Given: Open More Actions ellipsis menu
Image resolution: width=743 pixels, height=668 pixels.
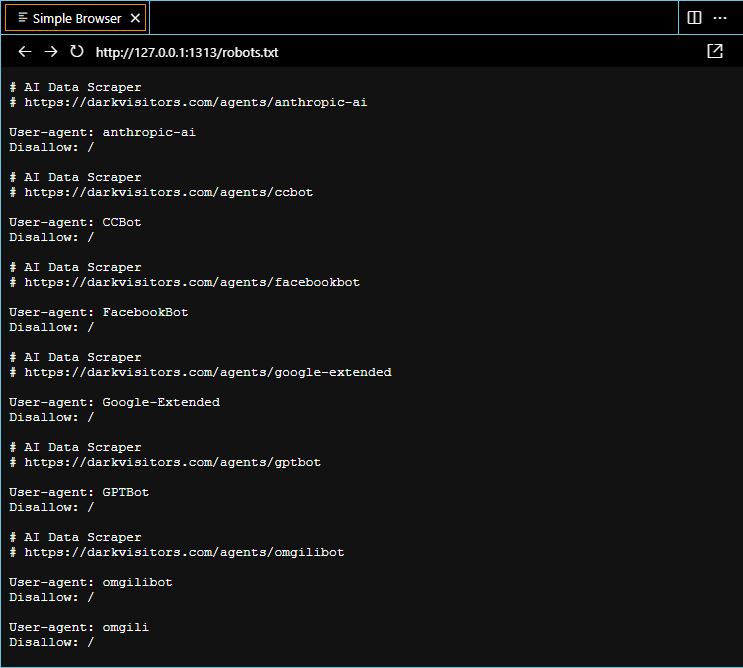Looking at the screenshot, I should [720, 18].
